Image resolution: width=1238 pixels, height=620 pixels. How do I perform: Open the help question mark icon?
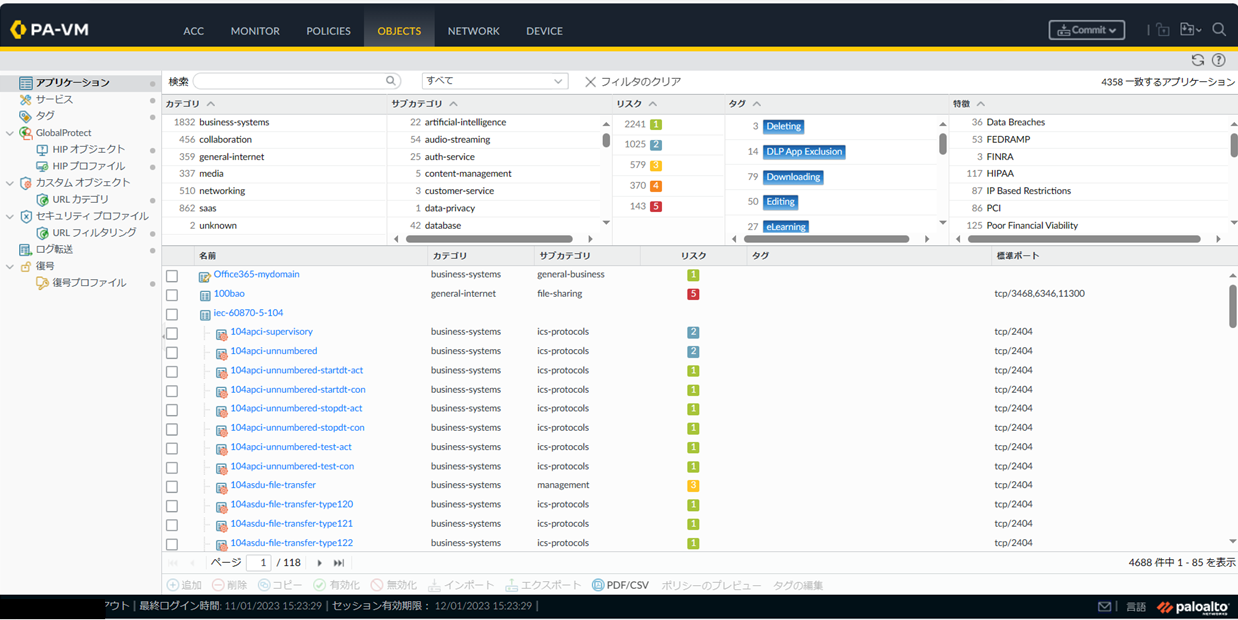pyautogui.click(x=1218, y=60)
